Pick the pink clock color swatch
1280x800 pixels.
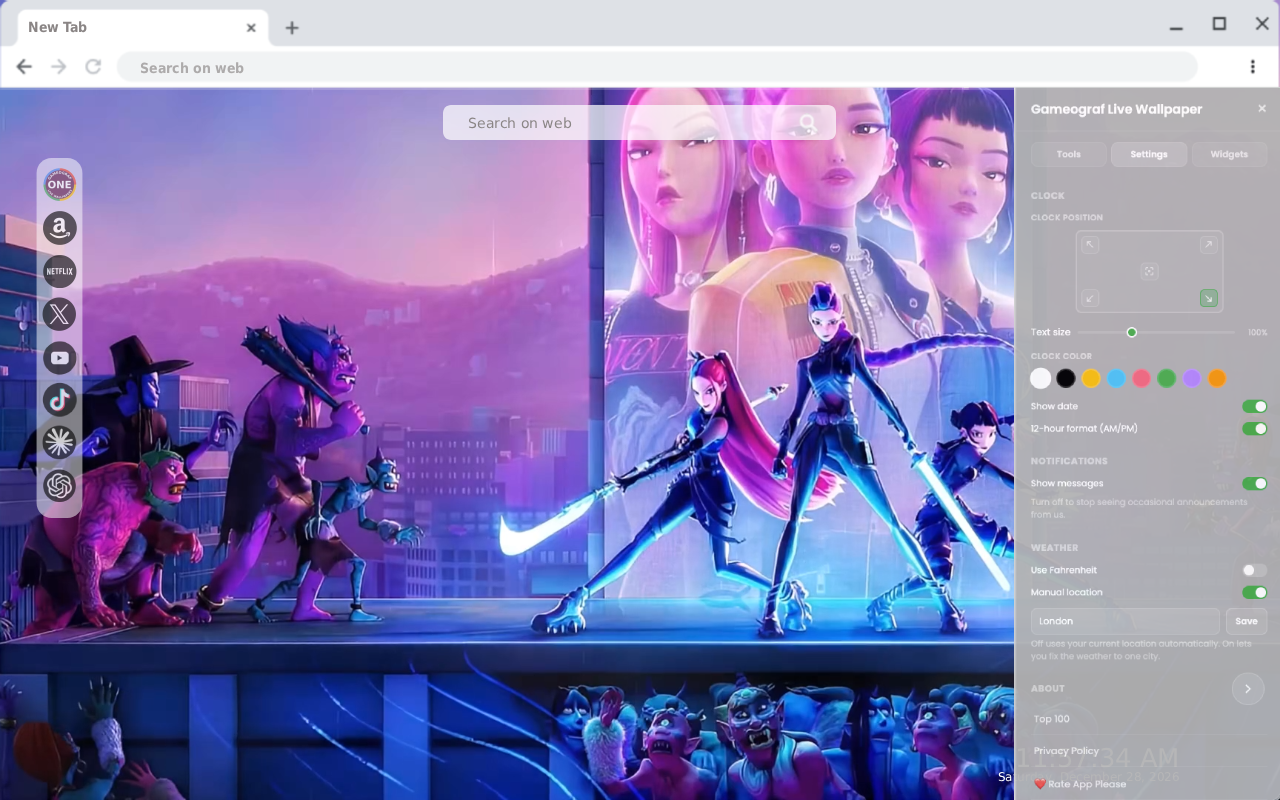[1141, 378]
